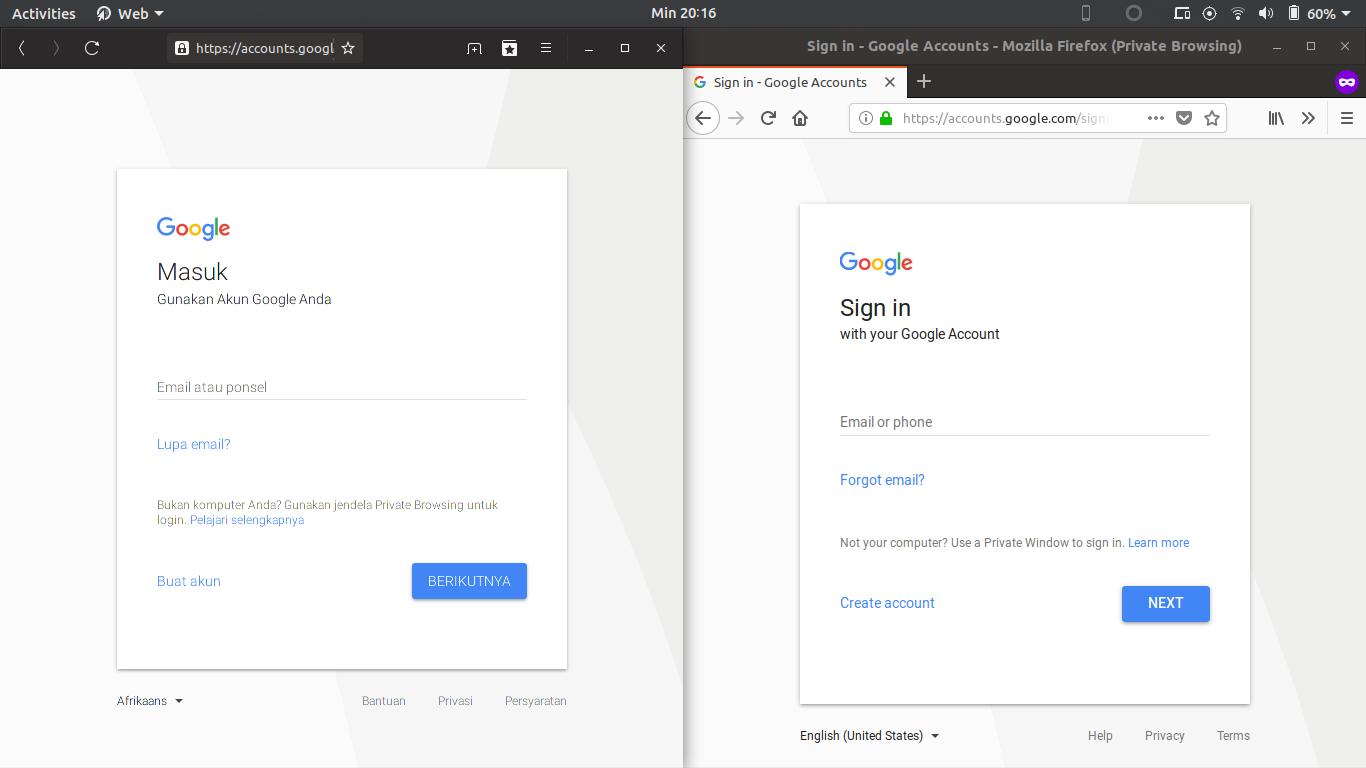
Task: Open a new tab in Web browser
Action: 474,48
